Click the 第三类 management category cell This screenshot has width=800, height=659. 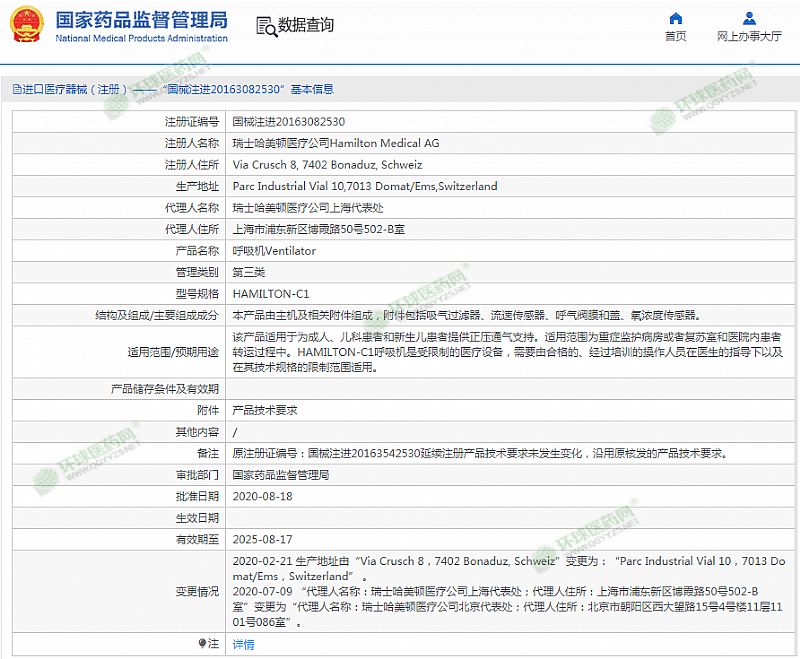point(249,272)
